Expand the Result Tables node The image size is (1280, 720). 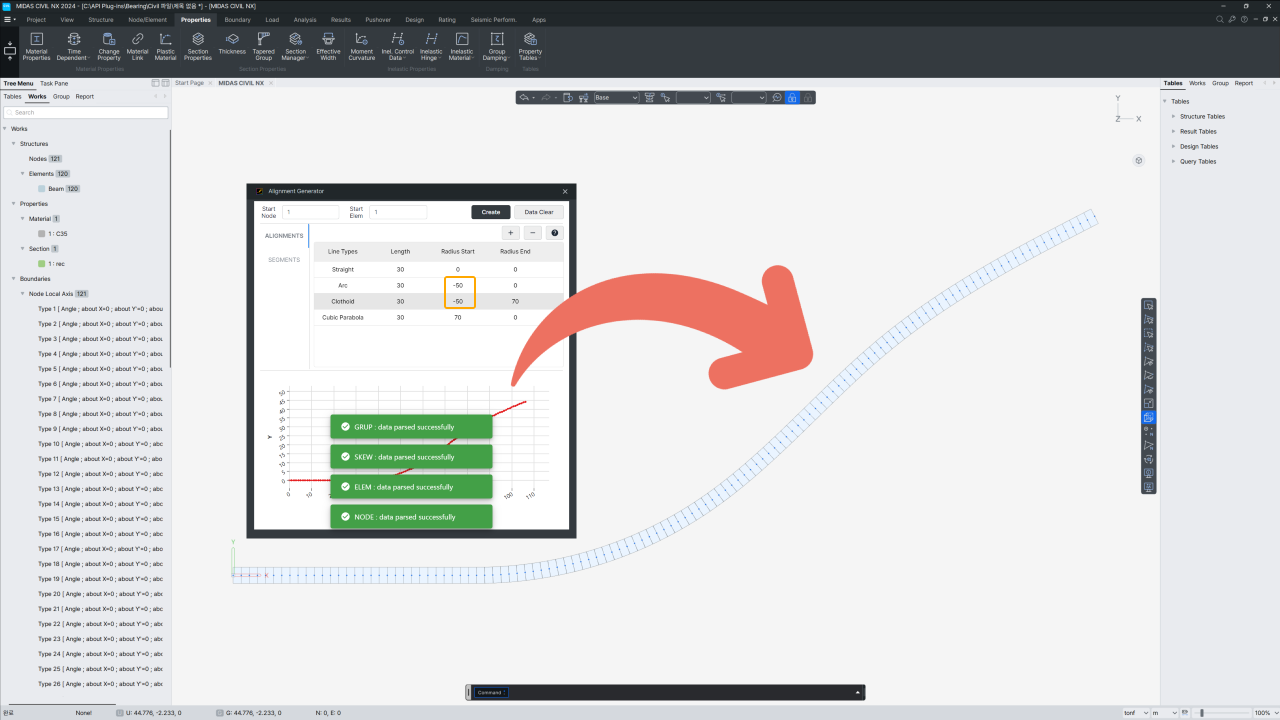pos(1173,131)
